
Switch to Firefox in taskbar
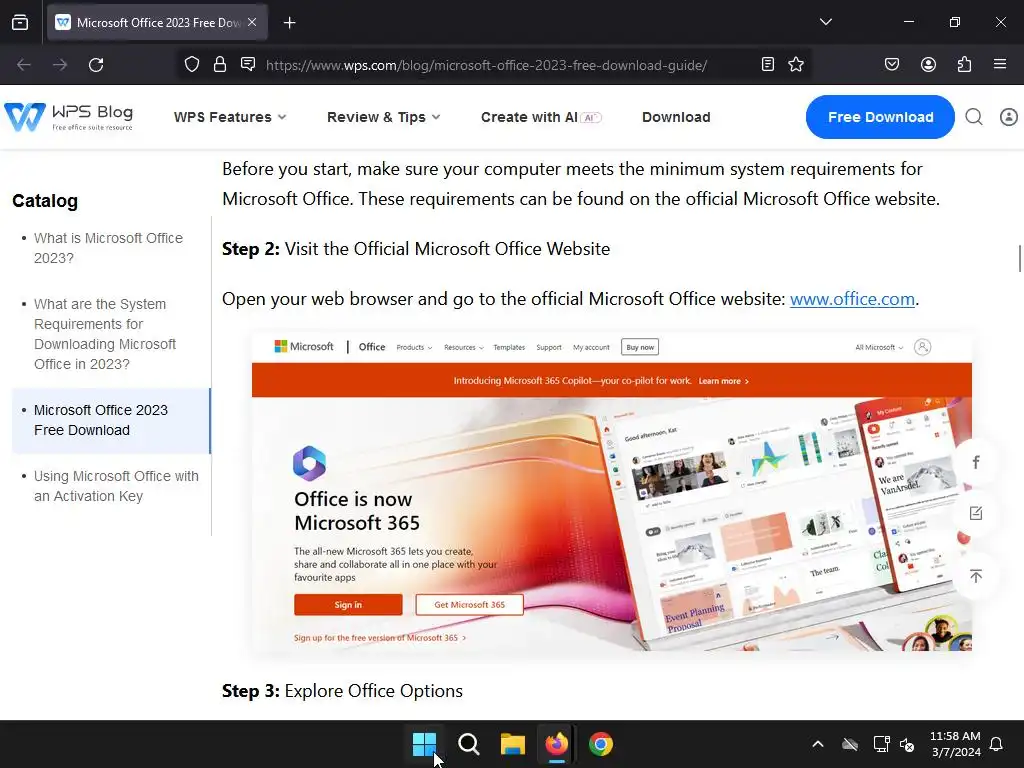coord(556,744)
